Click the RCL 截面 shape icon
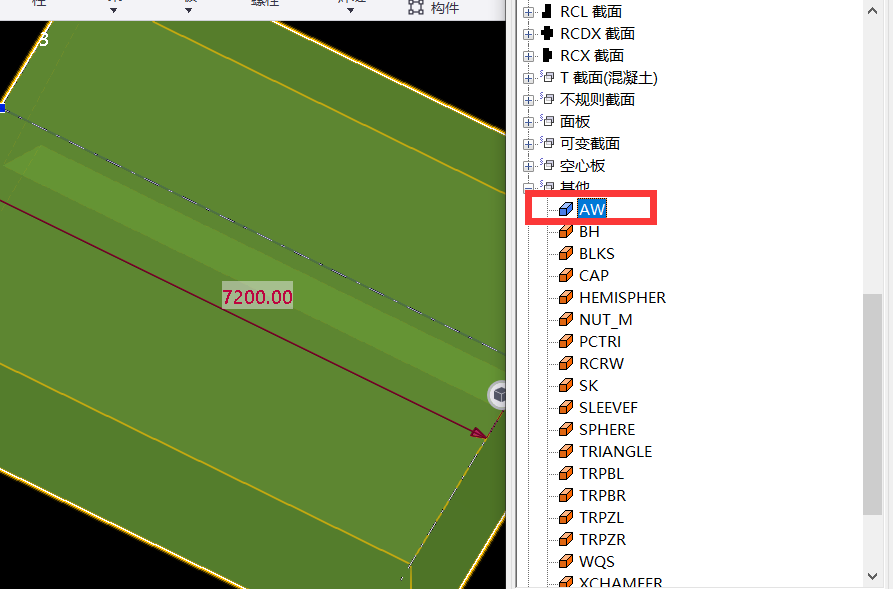Image resolution: width=893 pixels, height=589 pixels. 547,11
